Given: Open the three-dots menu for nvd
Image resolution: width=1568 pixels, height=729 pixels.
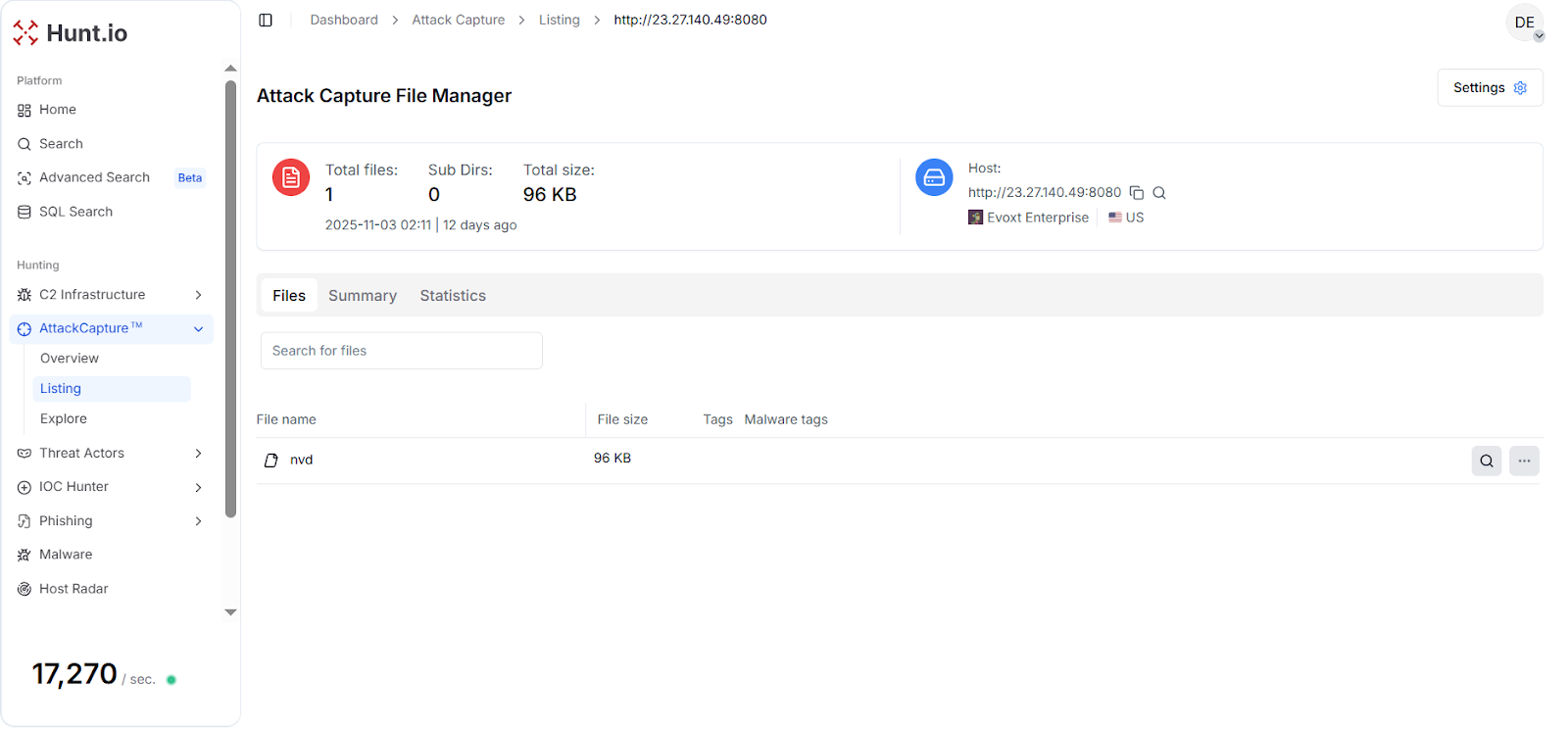Looking at the screenshot, I should click(1524, 461).
